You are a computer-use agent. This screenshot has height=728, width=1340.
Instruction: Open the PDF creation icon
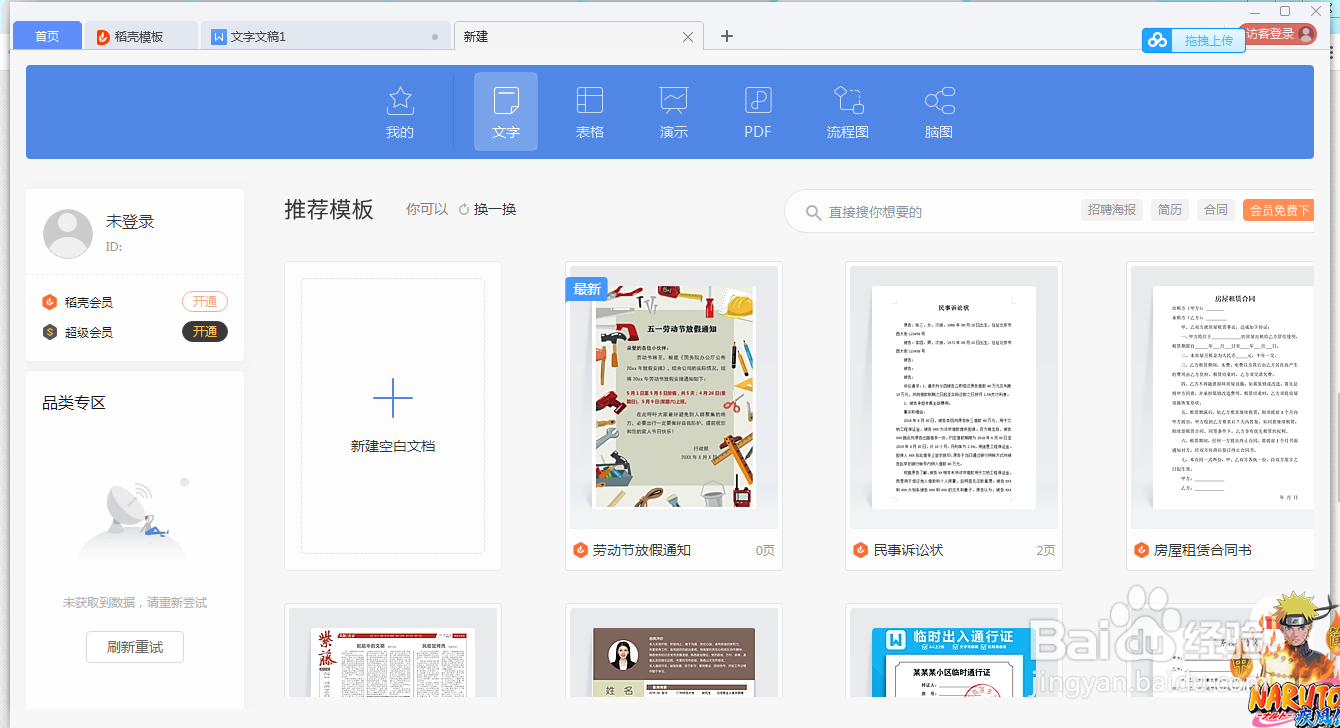(x=757, y=110)
